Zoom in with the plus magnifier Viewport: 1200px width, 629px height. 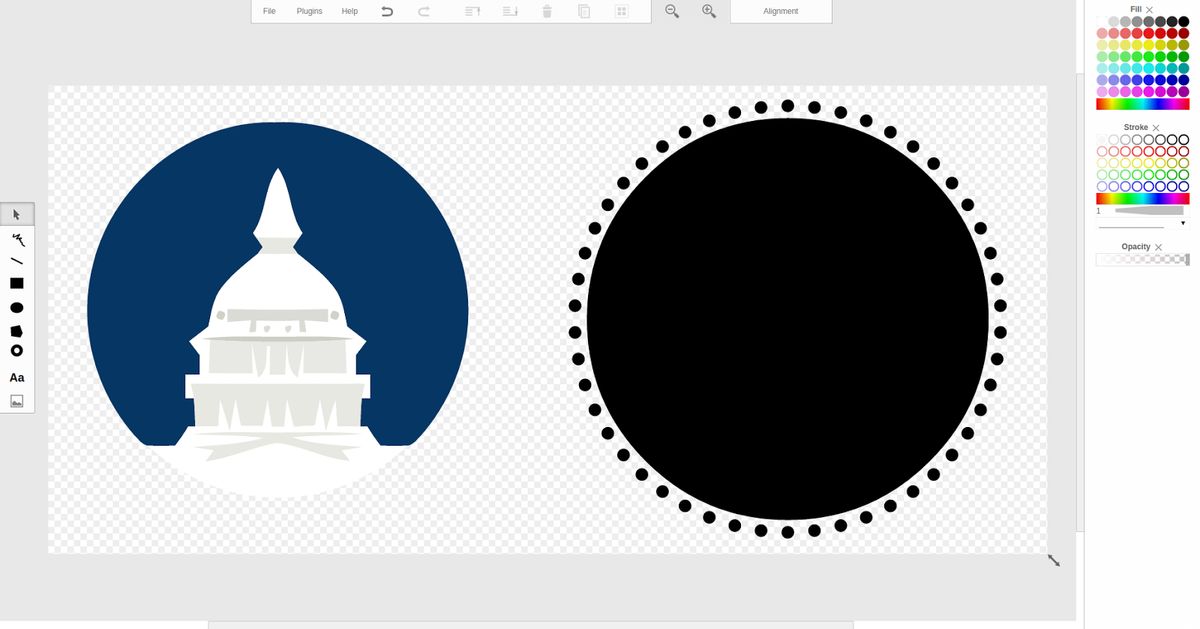709,11
